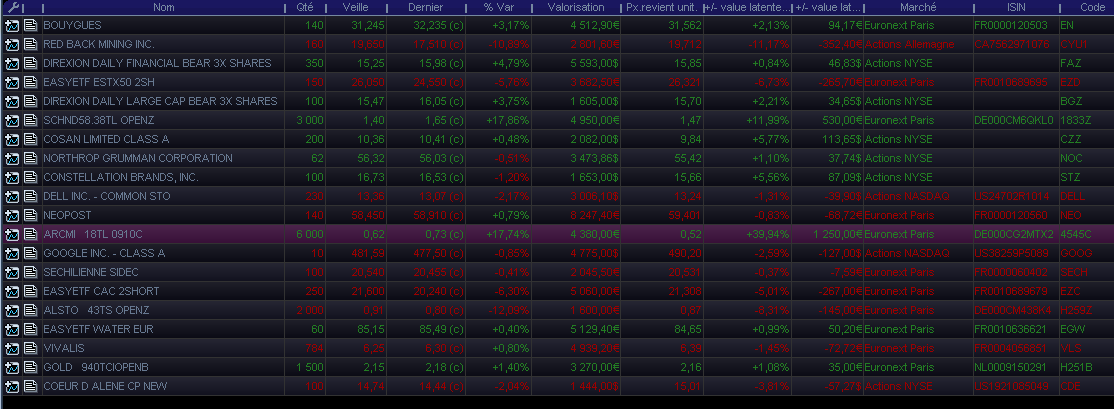The height and width of the screenshot is (409, 1114).
Task: Select the COEUR D ALENE CP NEW name
Action: (x=106, y=386)
